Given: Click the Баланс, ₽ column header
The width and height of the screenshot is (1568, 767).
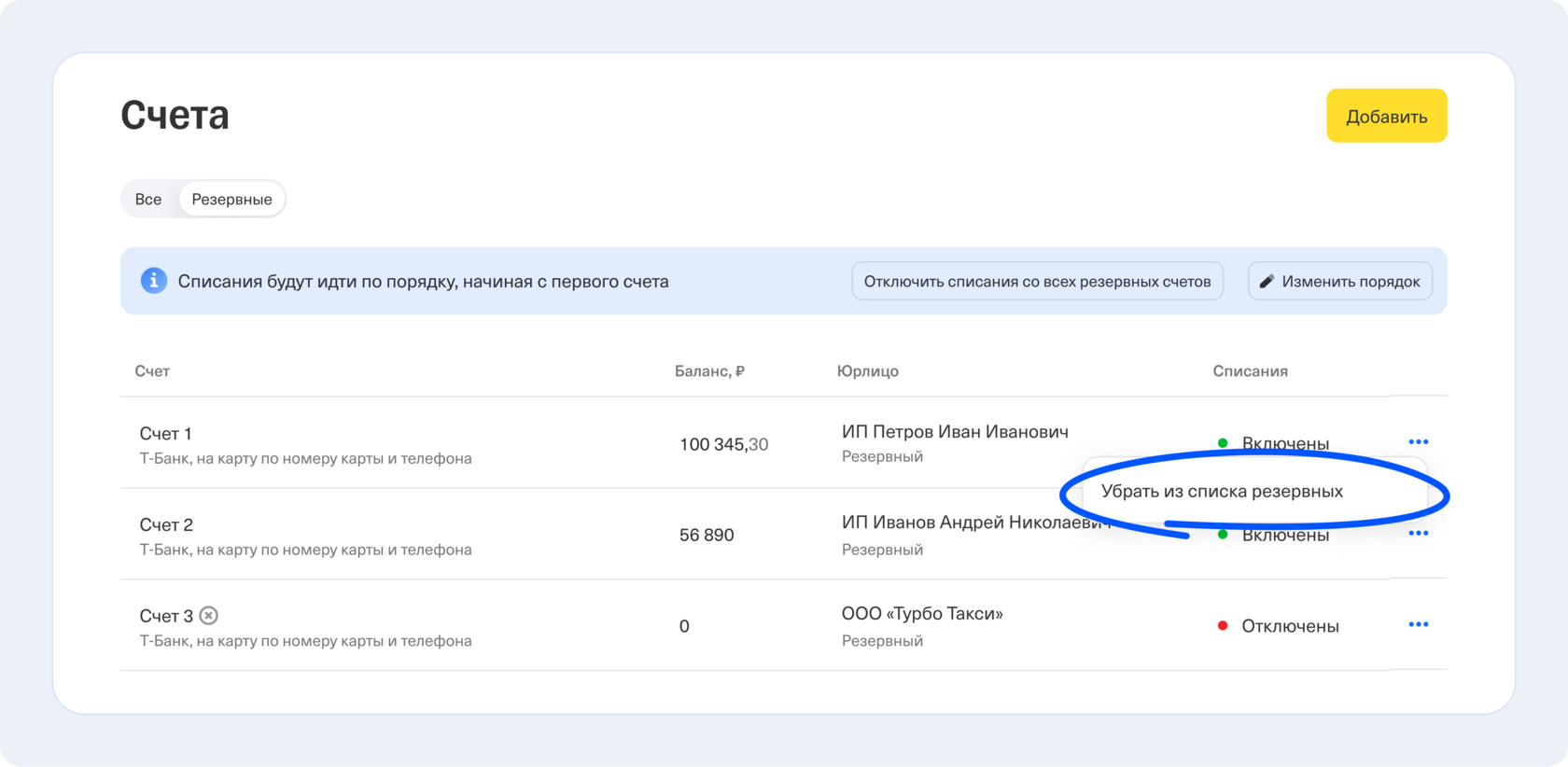Looking at the screenshot, I should 709,371.
